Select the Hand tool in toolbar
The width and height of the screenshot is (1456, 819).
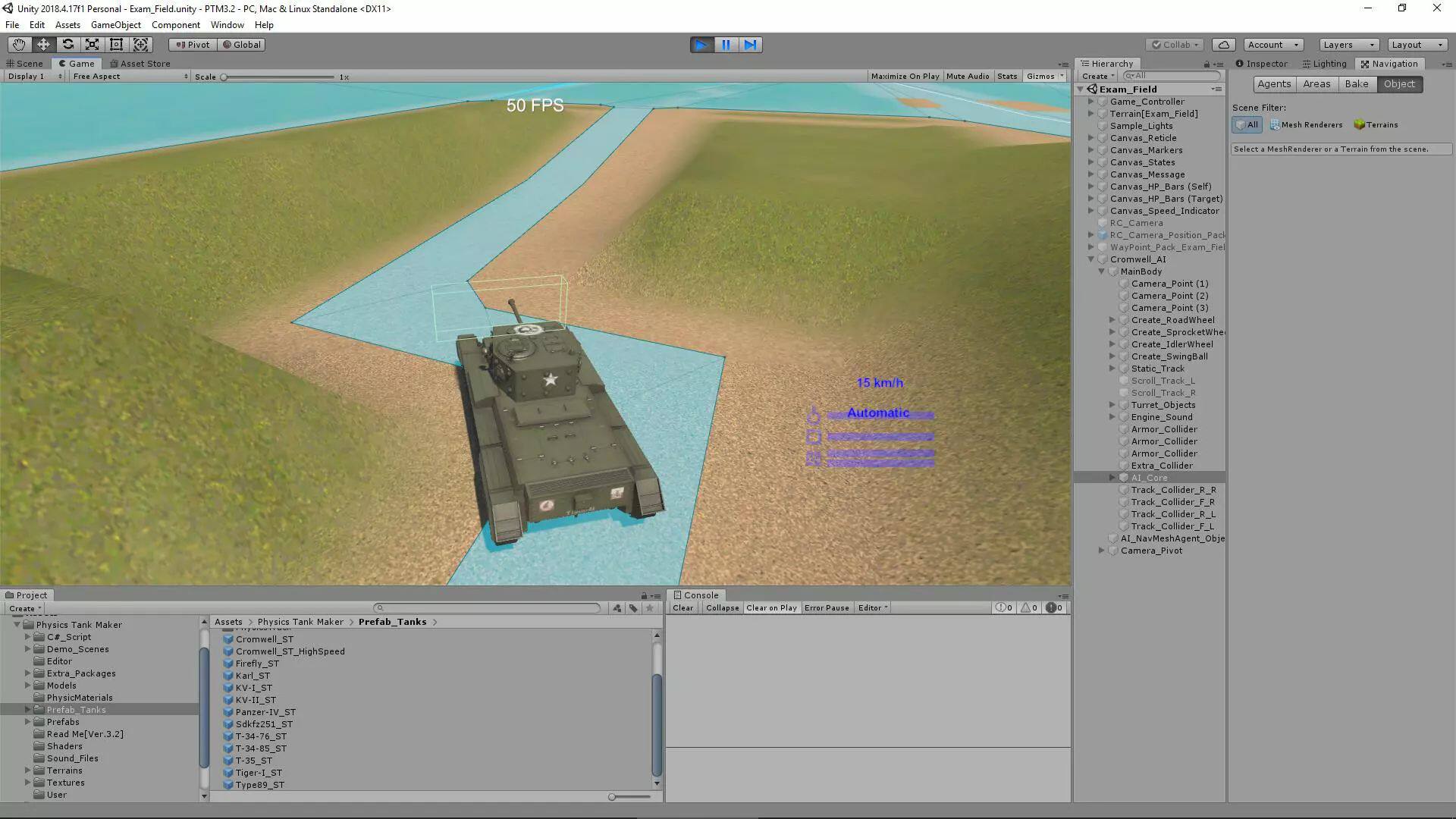coord(19,45)
